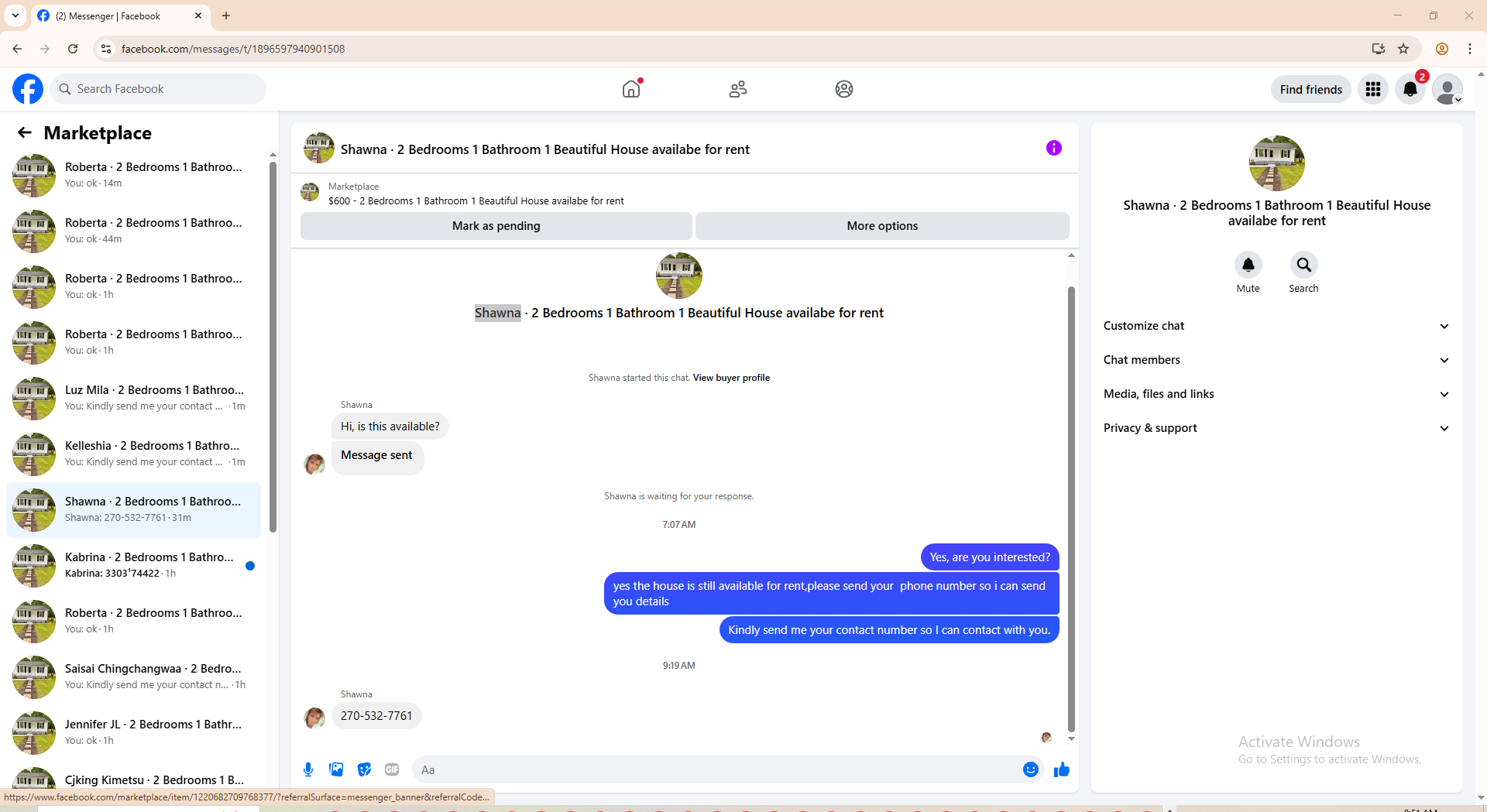Click browser reload button
The width and height of the screenshot is (1487, 812).
(x=73, y=49)
